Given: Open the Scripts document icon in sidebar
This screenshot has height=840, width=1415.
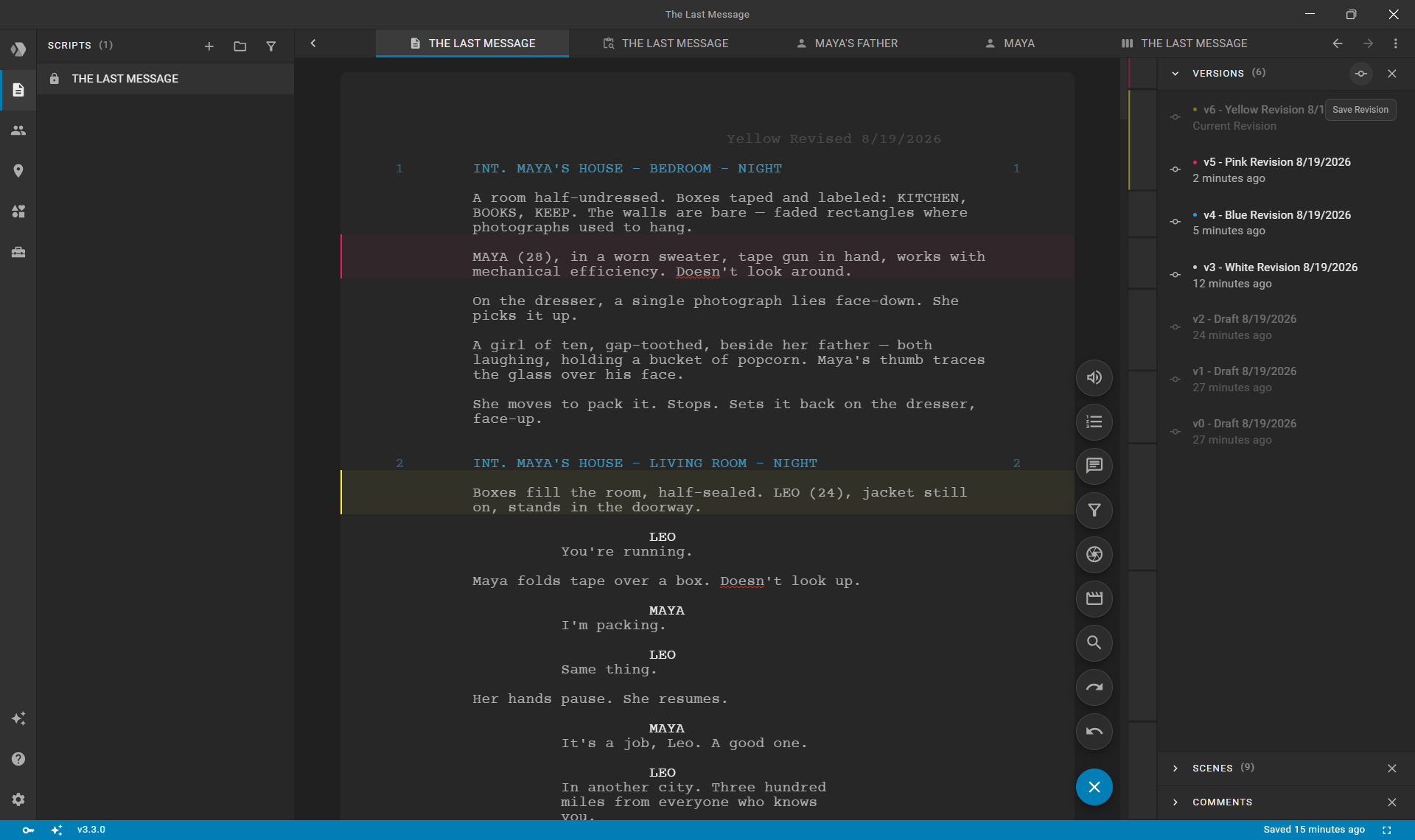Looking at the screenshot, I should pos(18,90).
